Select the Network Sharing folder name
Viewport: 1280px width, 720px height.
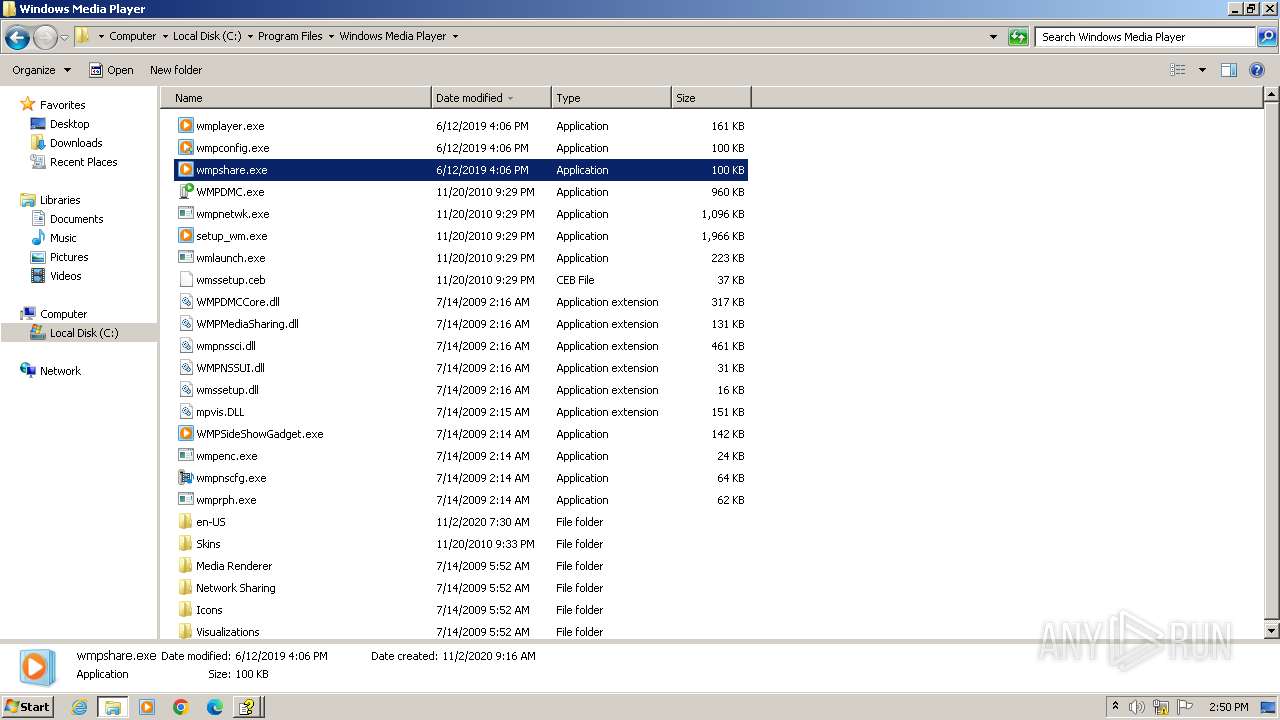pos(235,588)
